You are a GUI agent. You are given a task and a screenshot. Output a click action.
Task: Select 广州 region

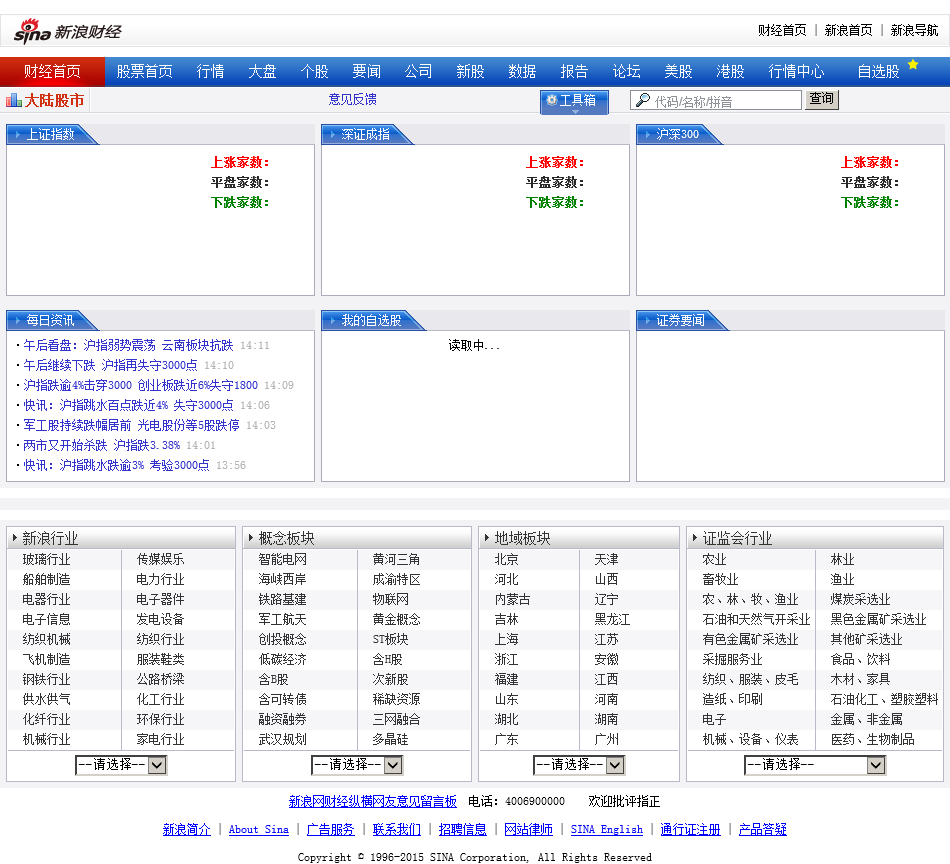(x=606, y=739)
